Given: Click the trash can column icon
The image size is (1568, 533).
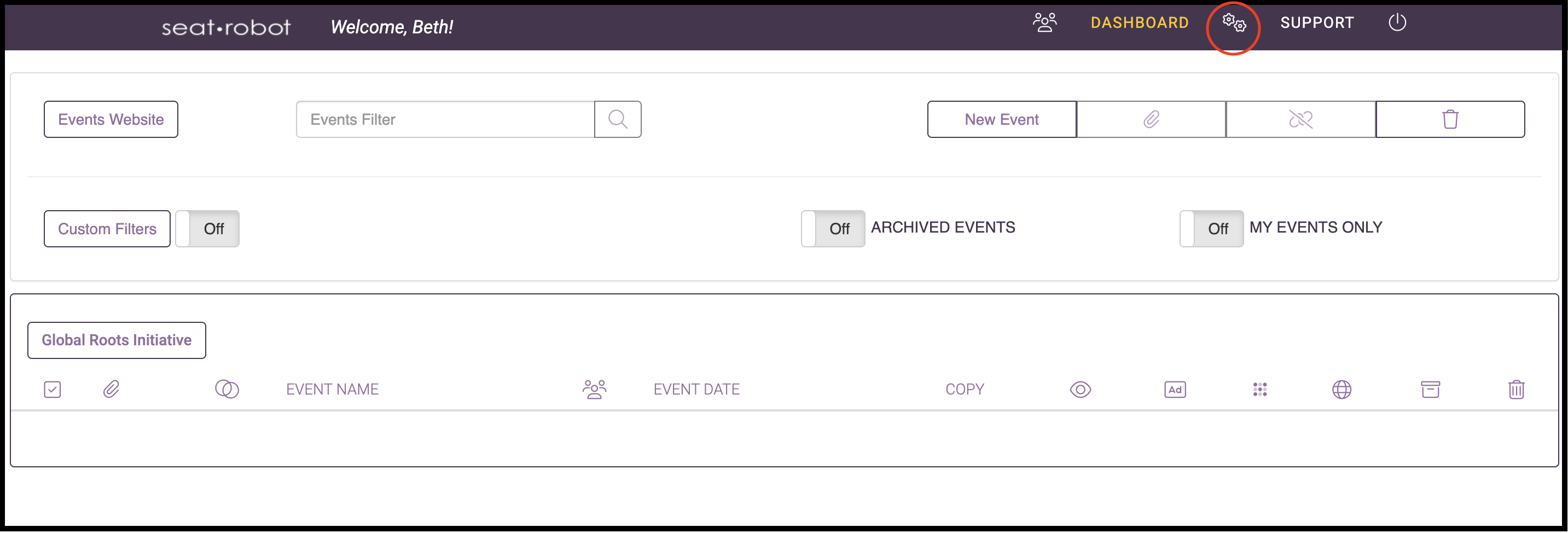Looking at the screenshot, I should click(1515, 389).
